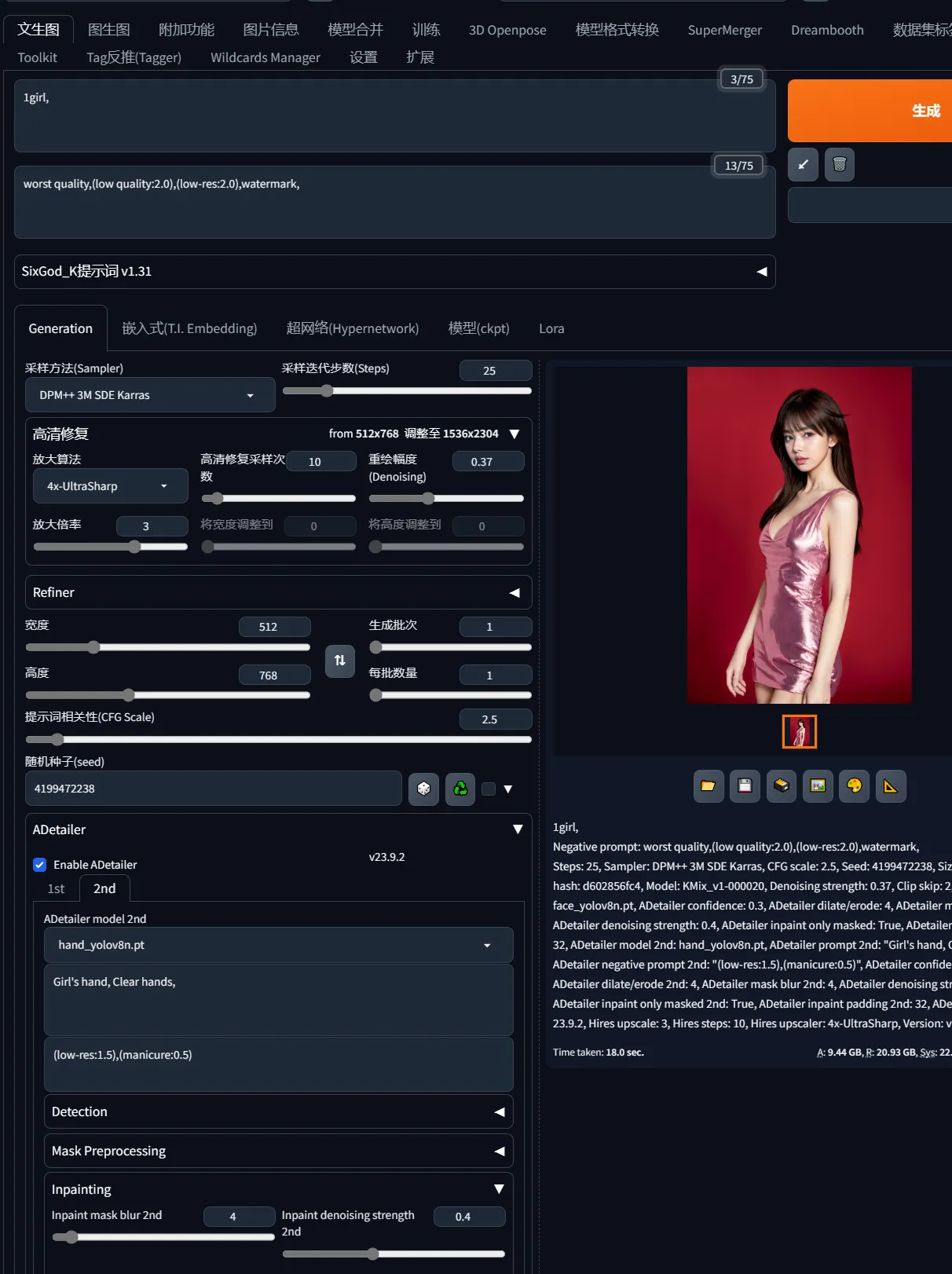Open the 模型(ckpt) tab
The width and height of the screenshot is (952, 1274).
(479, 328)
